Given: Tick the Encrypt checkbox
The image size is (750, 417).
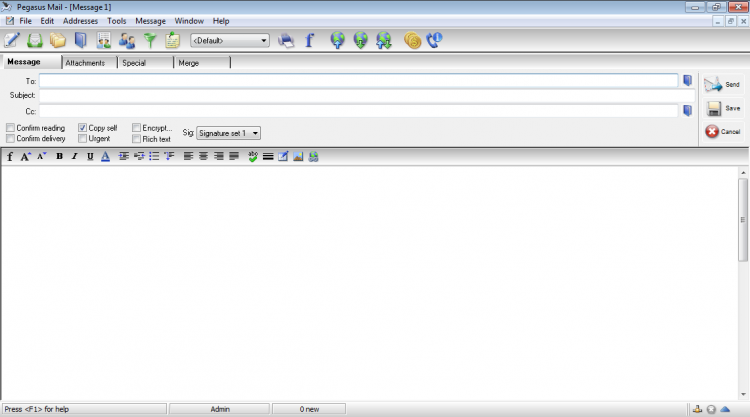Looking at the screenshot, I should point(136,128).
